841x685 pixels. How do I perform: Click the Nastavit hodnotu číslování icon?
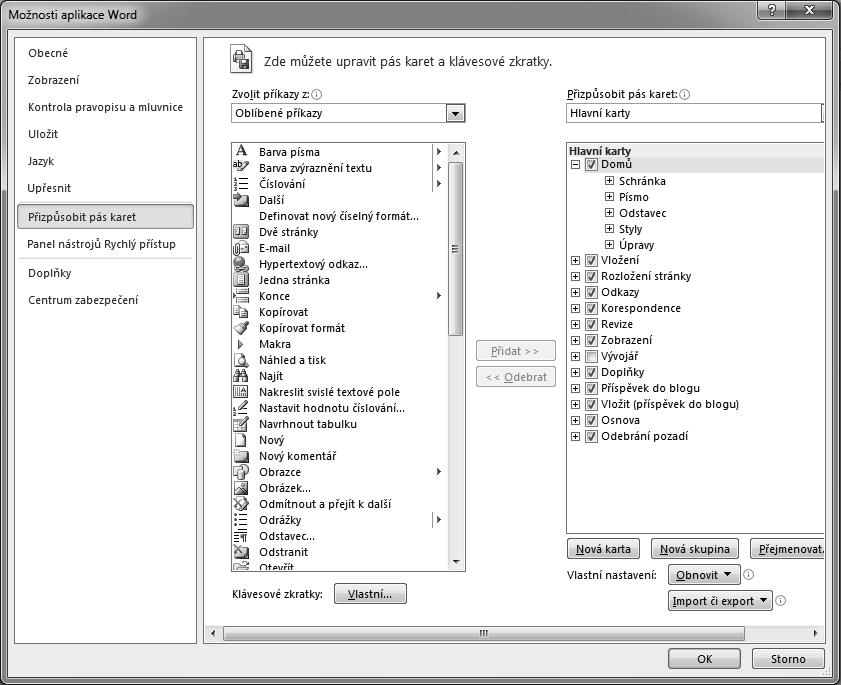241,408
